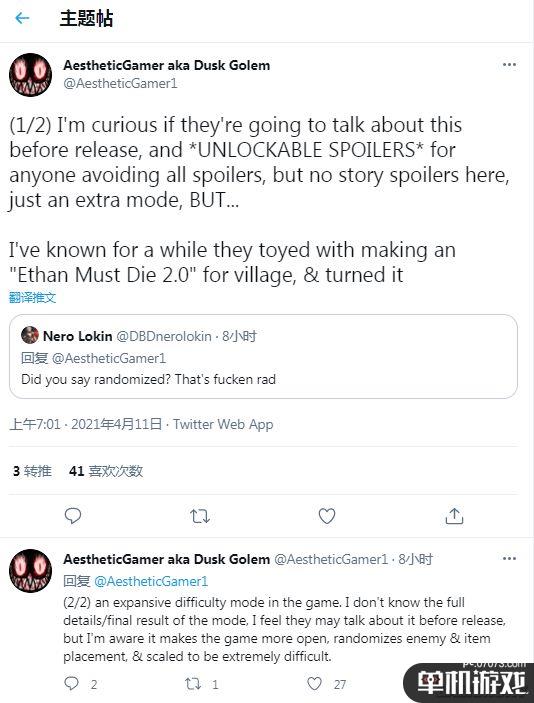Open AestheticGamer profile picture on main tweet
This screenshot has height=703, width=534.
coord(30,74)
